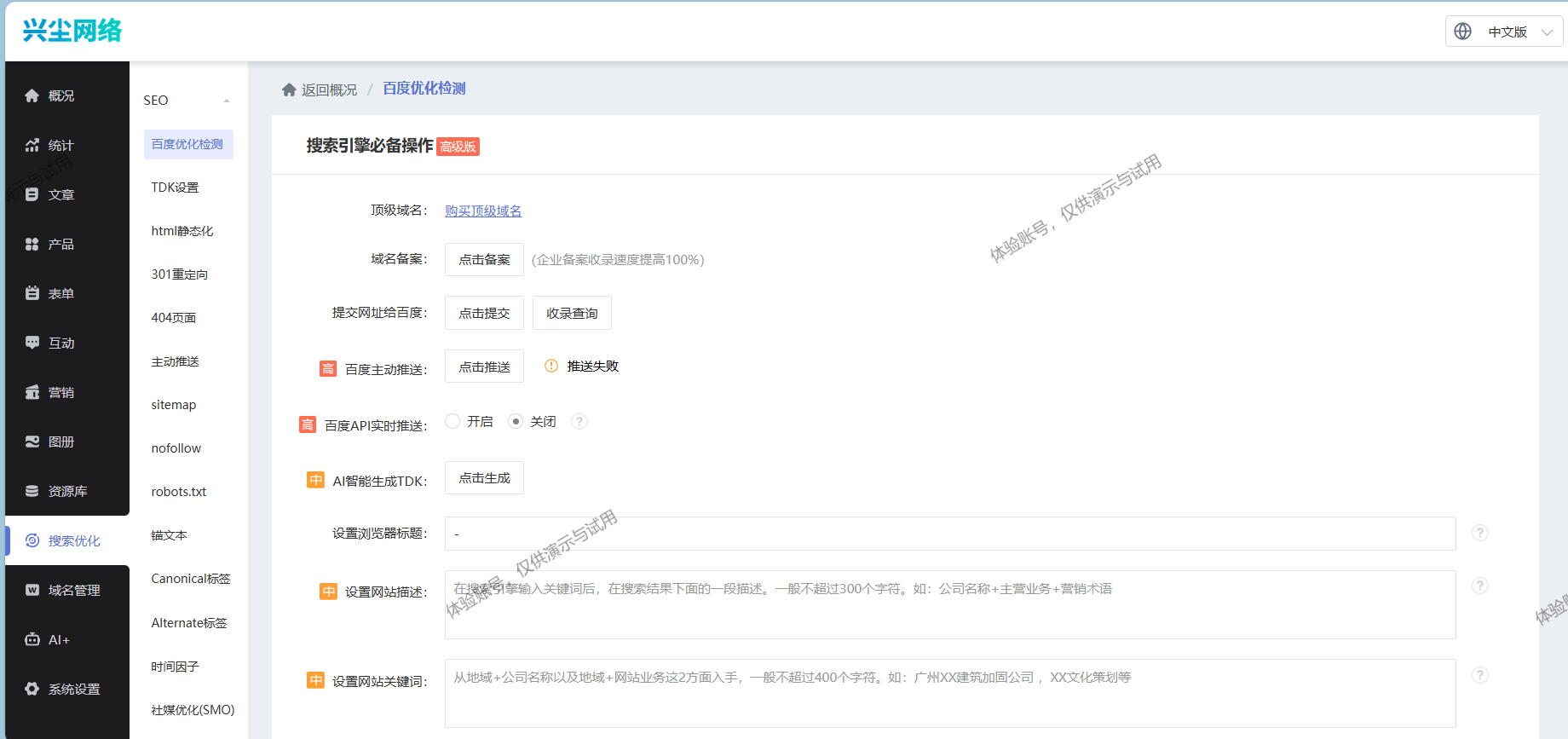Image resolution: width=1568 pixels, height=739 pixels.
Task: Click the 文章 document icon
Action: [x=32, y=194]
